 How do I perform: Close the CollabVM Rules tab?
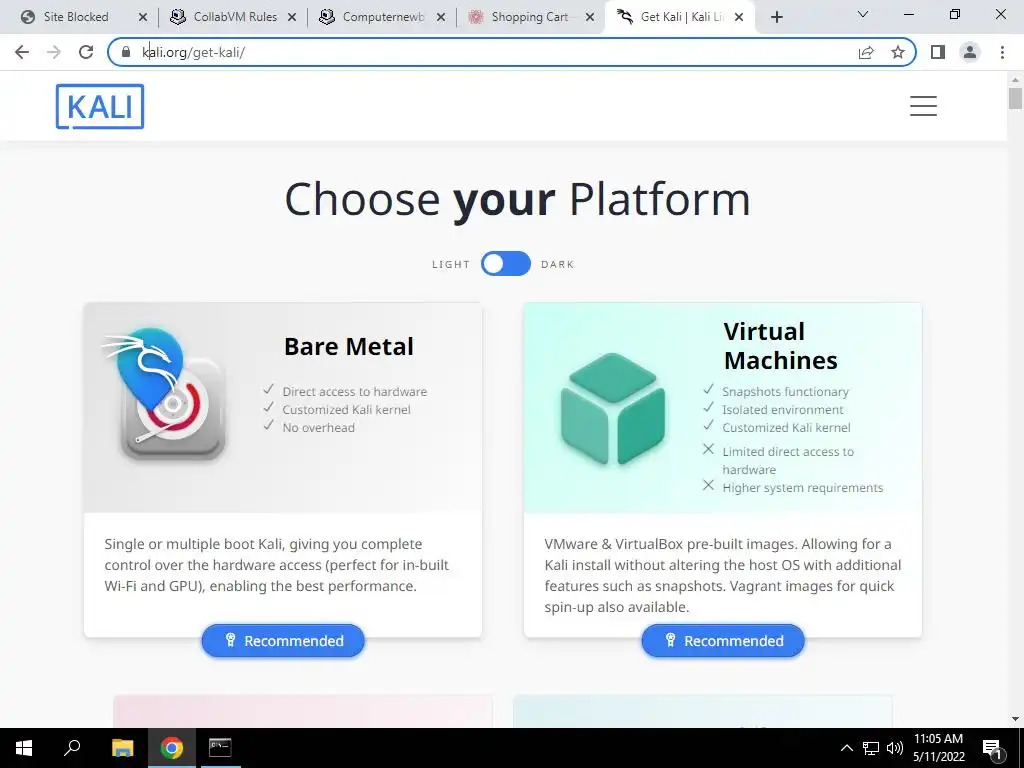[292, 18]
